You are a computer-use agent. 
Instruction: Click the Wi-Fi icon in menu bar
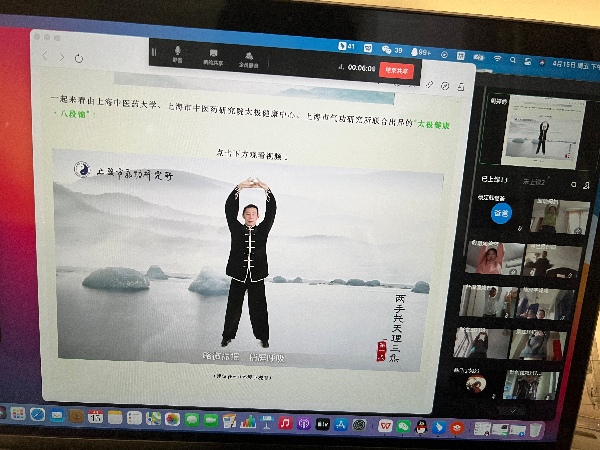497,59
